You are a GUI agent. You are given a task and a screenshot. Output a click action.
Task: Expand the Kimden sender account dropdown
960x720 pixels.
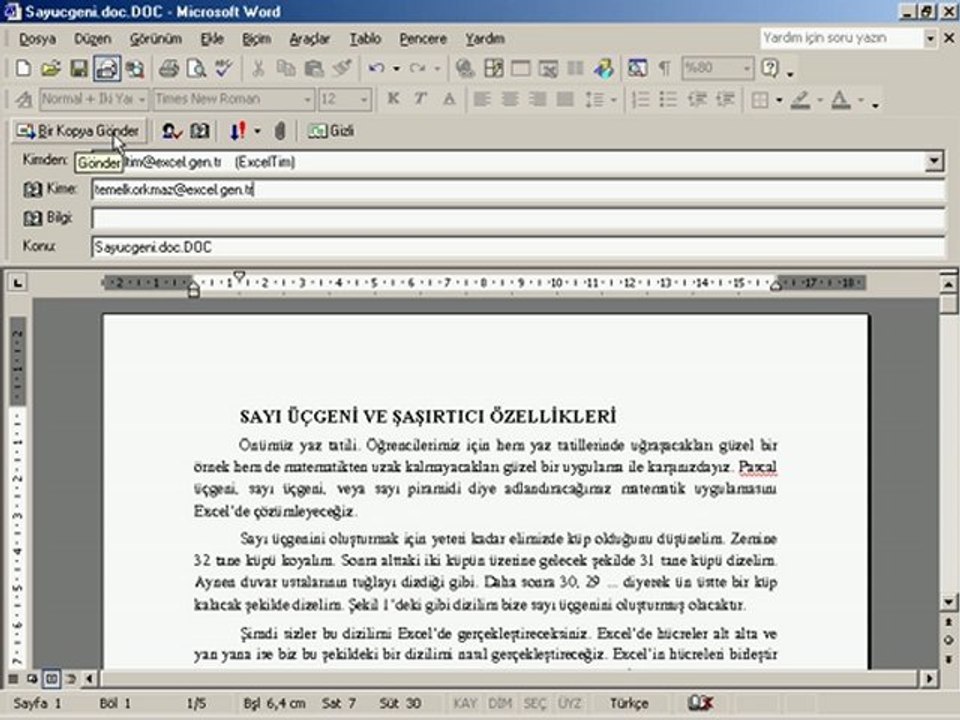click(x=934, y=162)
